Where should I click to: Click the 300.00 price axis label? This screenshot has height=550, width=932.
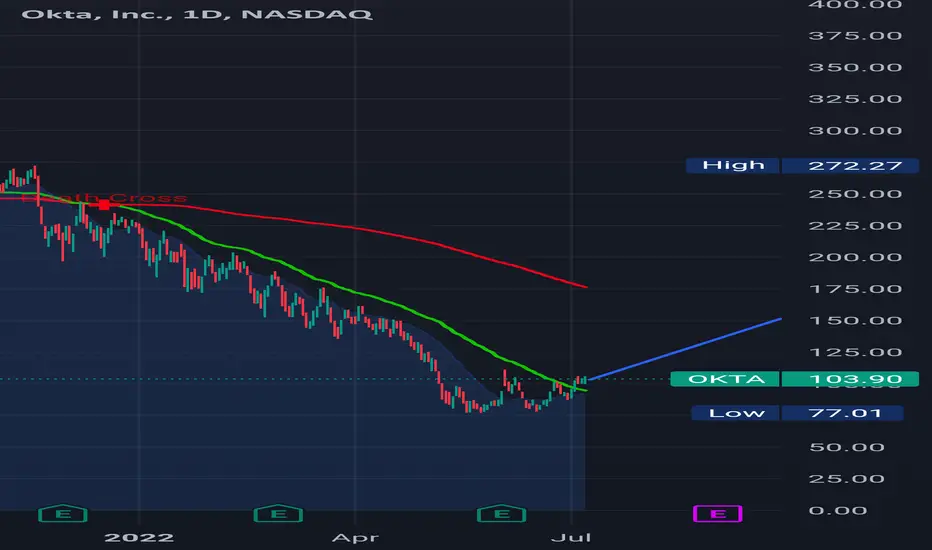point(855,131)
